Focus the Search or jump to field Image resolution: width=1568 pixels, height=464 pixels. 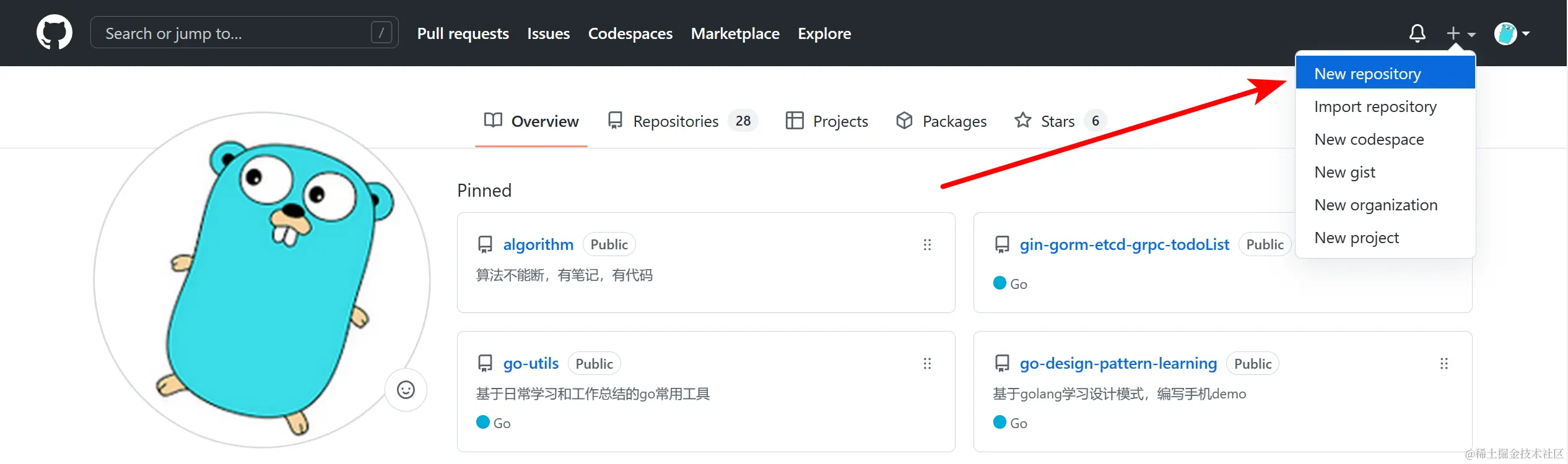point(244,33)
